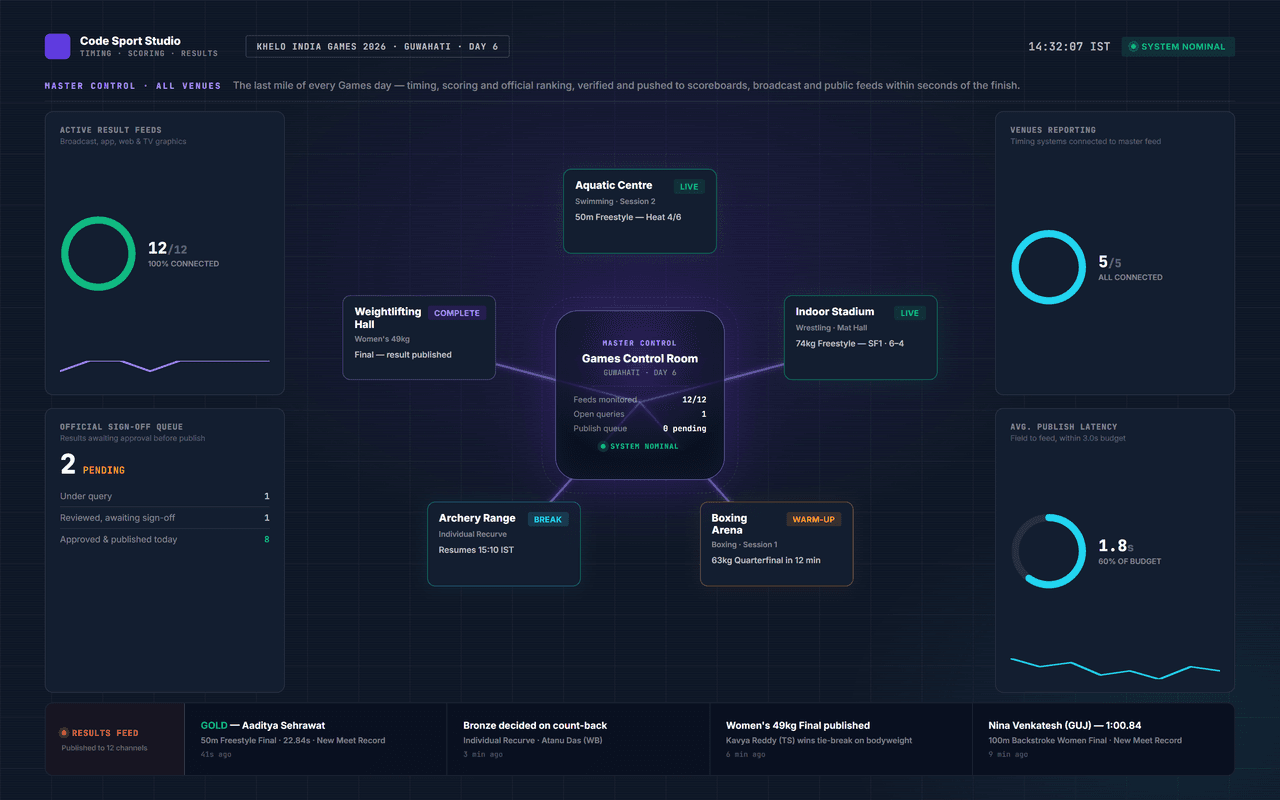Click the Open queries row
The image size is (1280, 800).
point(640,414)
